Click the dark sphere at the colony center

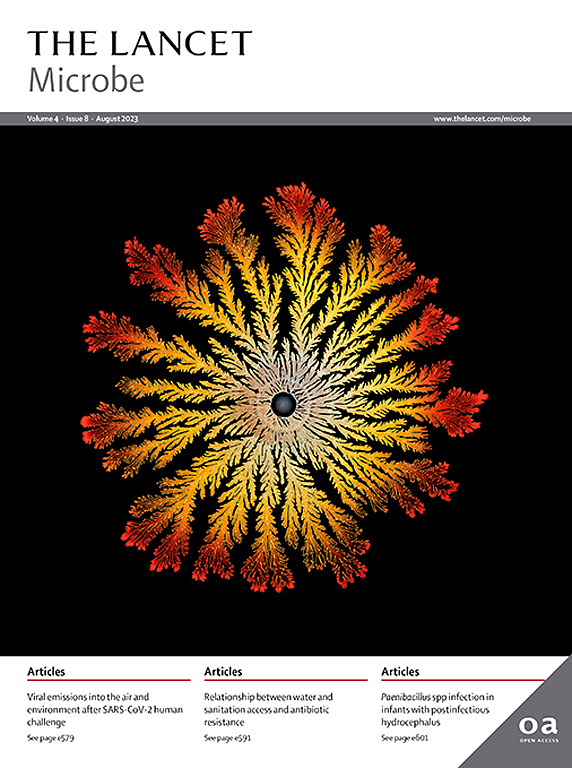point(284,404)
